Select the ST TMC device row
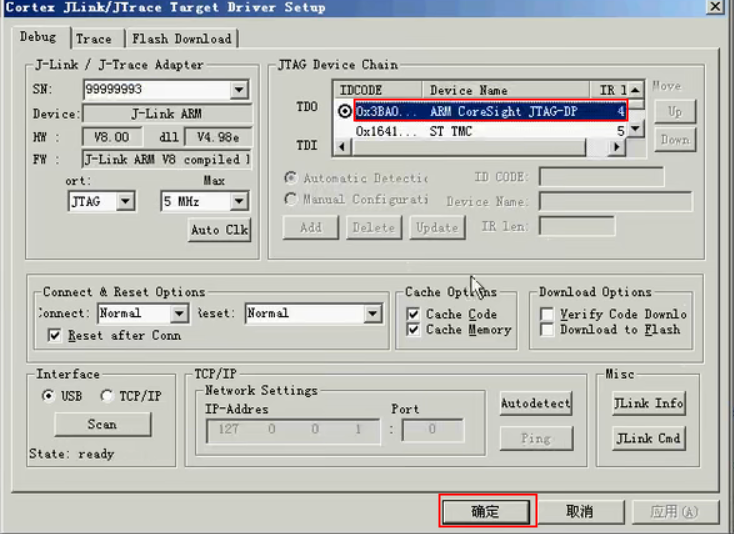The height and width of the screenshot is (534, 734). (x=490, y=132)
